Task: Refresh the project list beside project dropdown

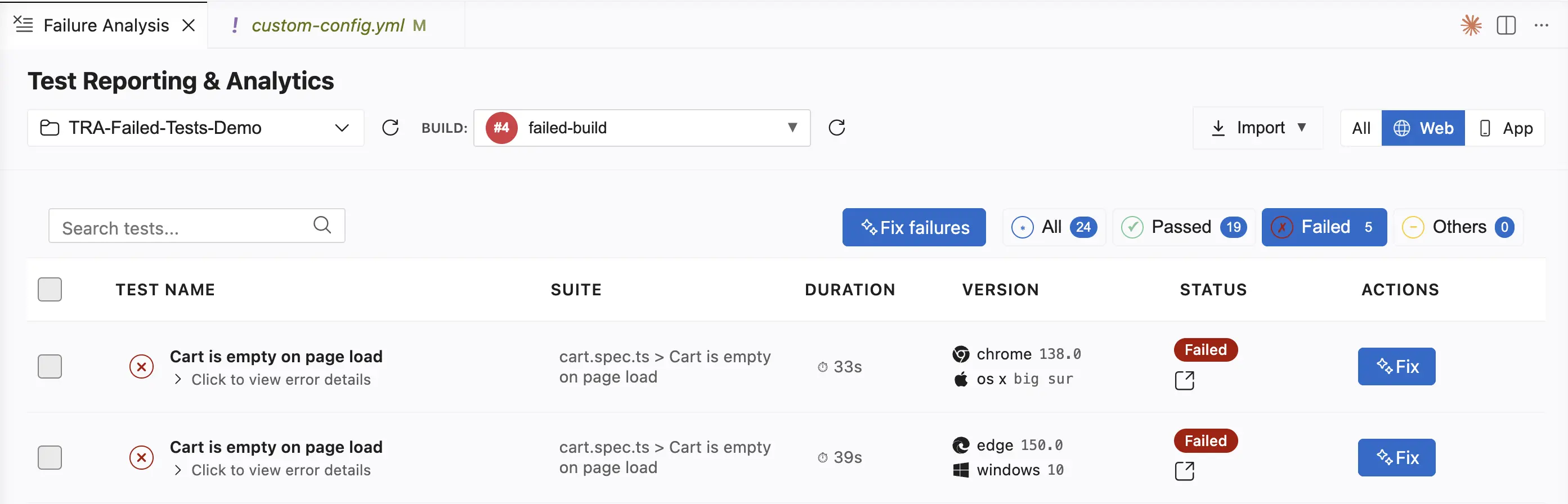Action: point(390,128)
